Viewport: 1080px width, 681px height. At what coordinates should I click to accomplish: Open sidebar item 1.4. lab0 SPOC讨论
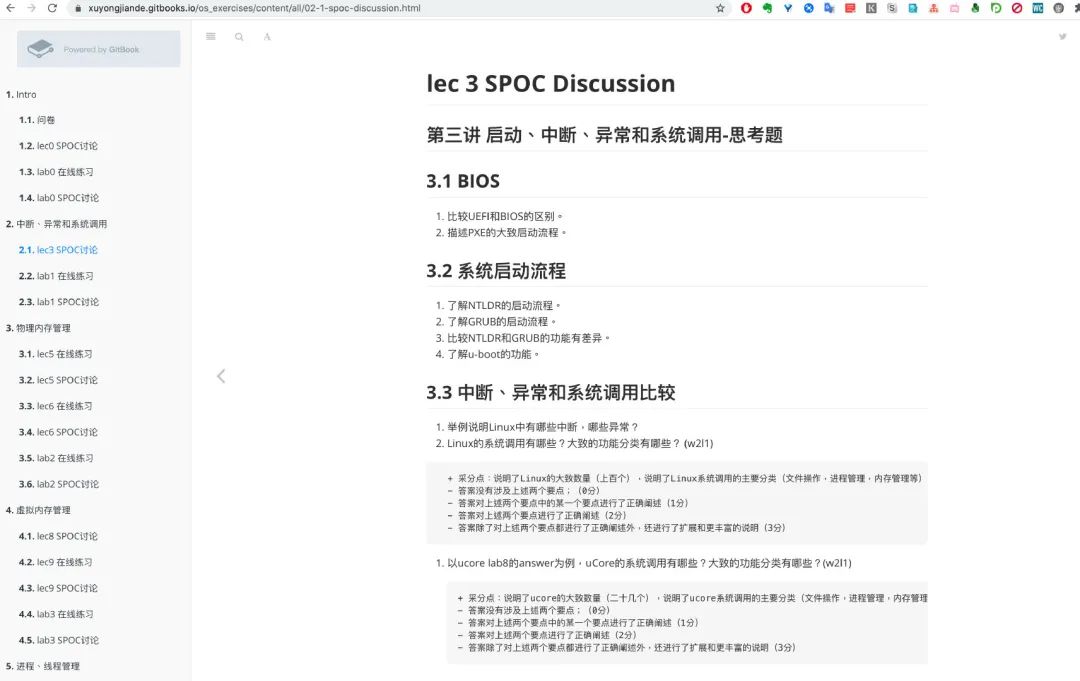pyautogui.click(x=59, y=198)
